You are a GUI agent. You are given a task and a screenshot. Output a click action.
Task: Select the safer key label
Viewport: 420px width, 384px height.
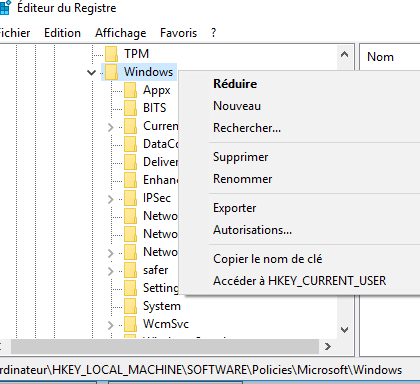155,270
